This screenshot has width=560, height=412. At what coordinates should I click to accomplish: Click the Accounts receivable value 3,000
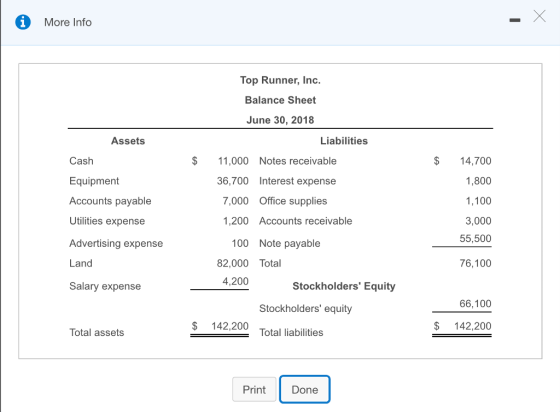[478, 221]
